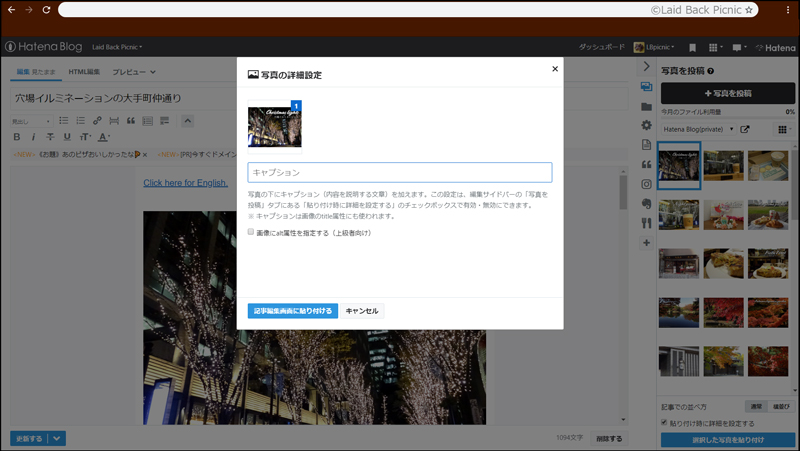Open the Hatena logo link at right
Image resolution: width=800 pixels, height=451 pixels.
[x=776, y=47]
